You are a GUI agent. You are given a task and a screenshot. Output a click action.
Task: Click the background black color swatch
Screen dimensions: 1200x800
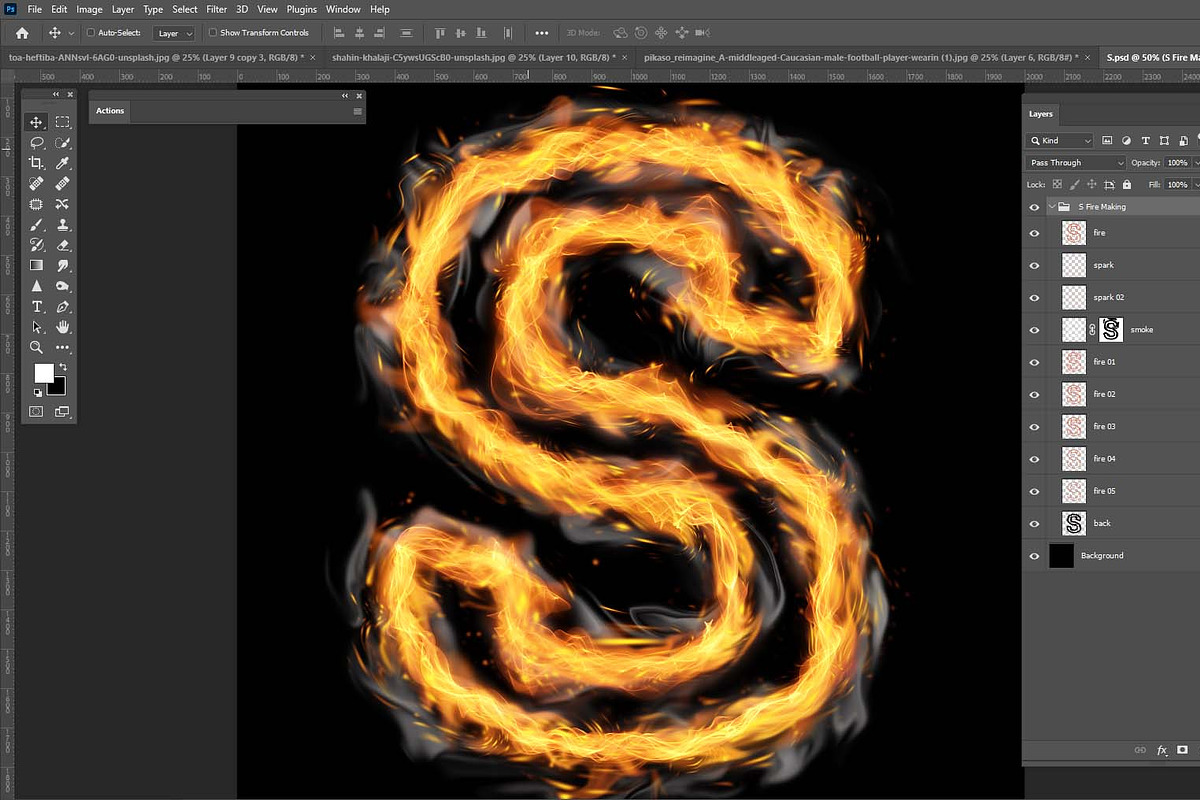pos(58,386)
